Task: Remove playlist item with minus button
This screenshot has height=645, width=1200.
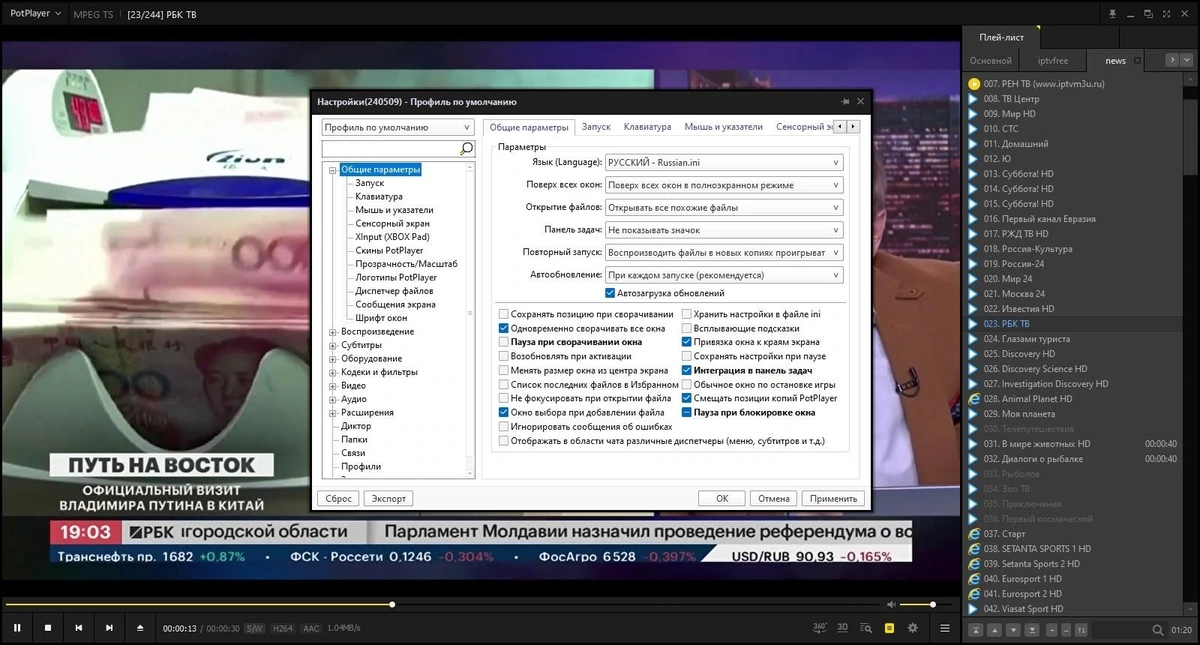Action: click(1065, 630)
